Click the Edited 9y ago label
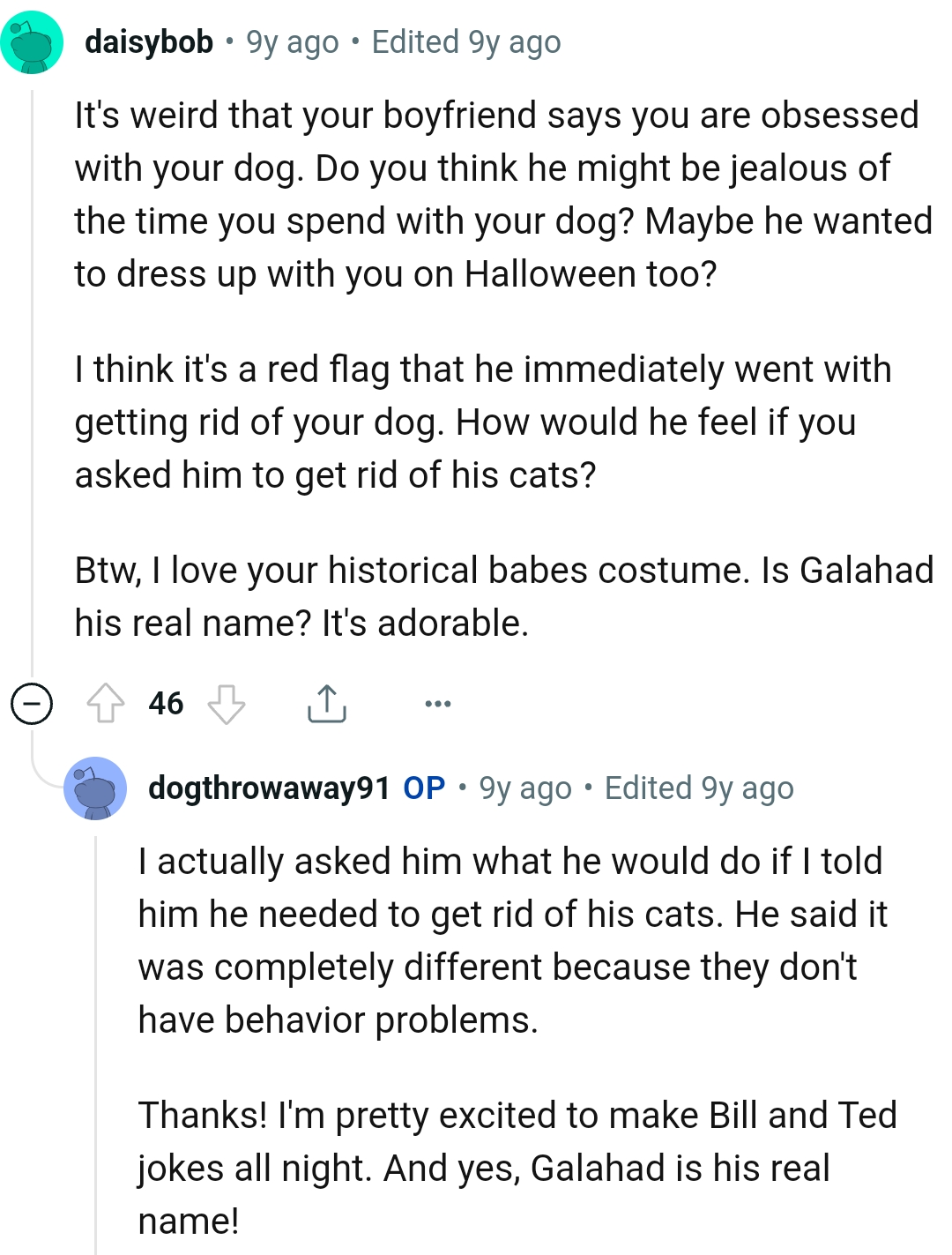Screen dimensions: 952x1255 [x=465, y=41]
